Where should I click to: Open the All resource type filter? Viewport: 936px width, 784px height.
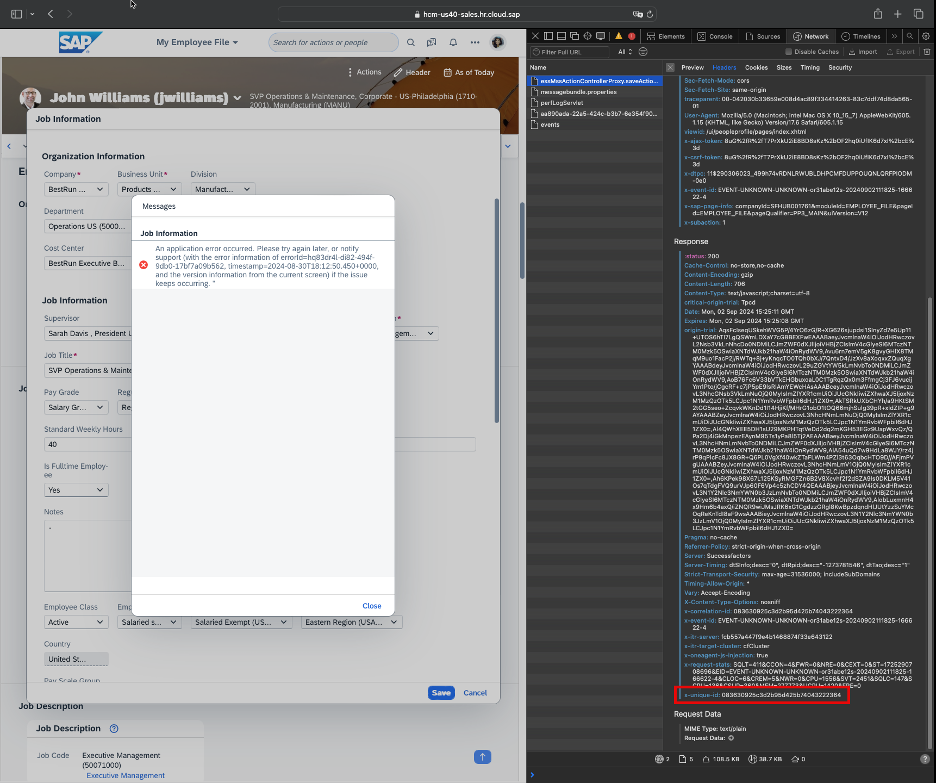pyautogui.click(x=624, y=52)
